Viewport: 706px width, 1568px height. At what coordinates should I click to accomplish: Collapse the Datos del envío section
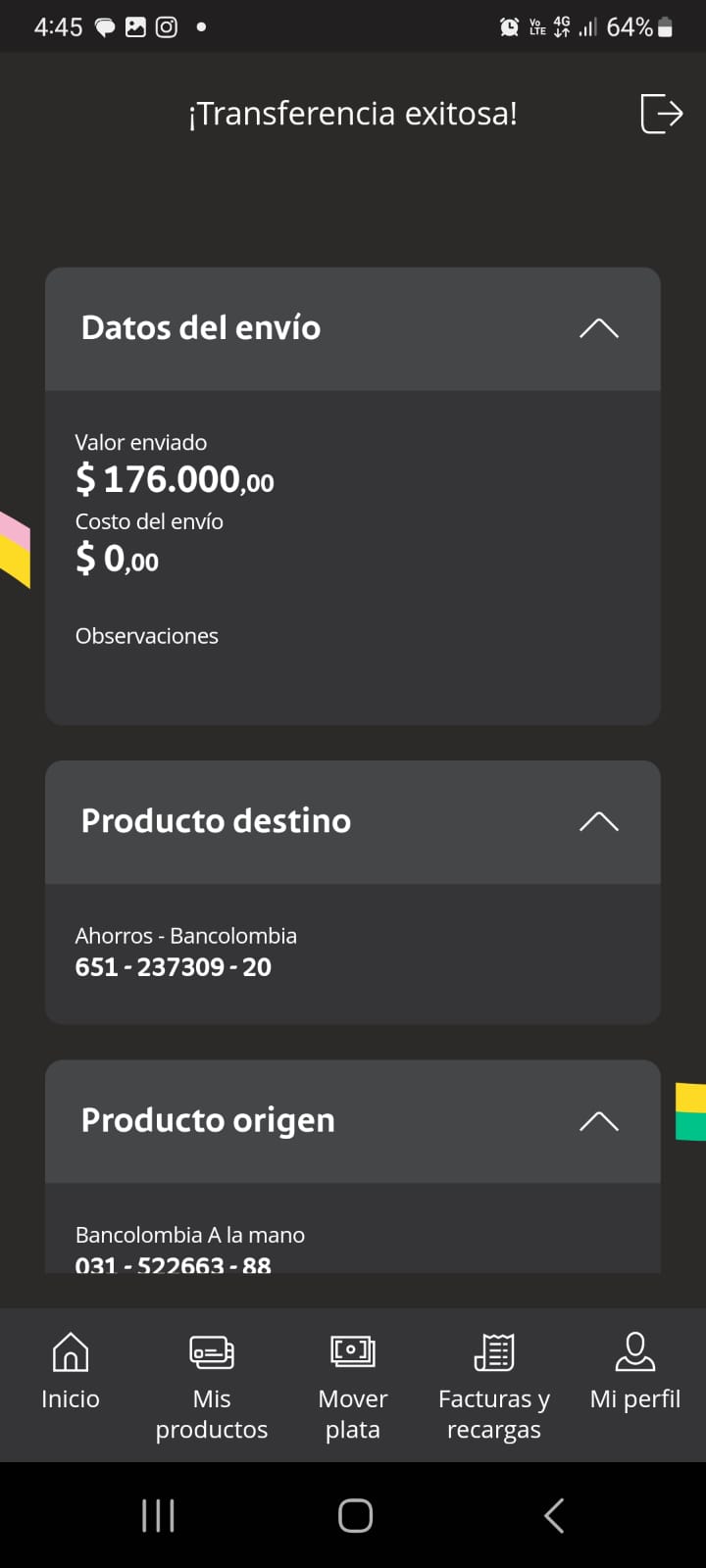pos(598,328)
